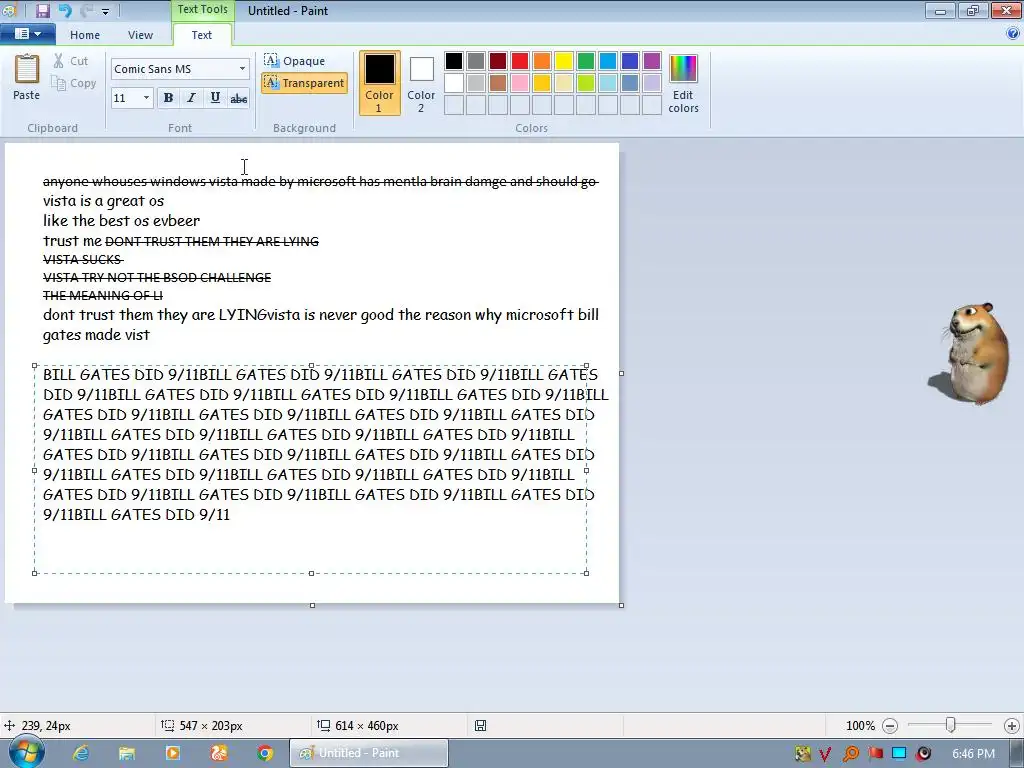Select Opaque text background
The height and width of the screenshot is (768, 1024).
[x=295, y=61]
